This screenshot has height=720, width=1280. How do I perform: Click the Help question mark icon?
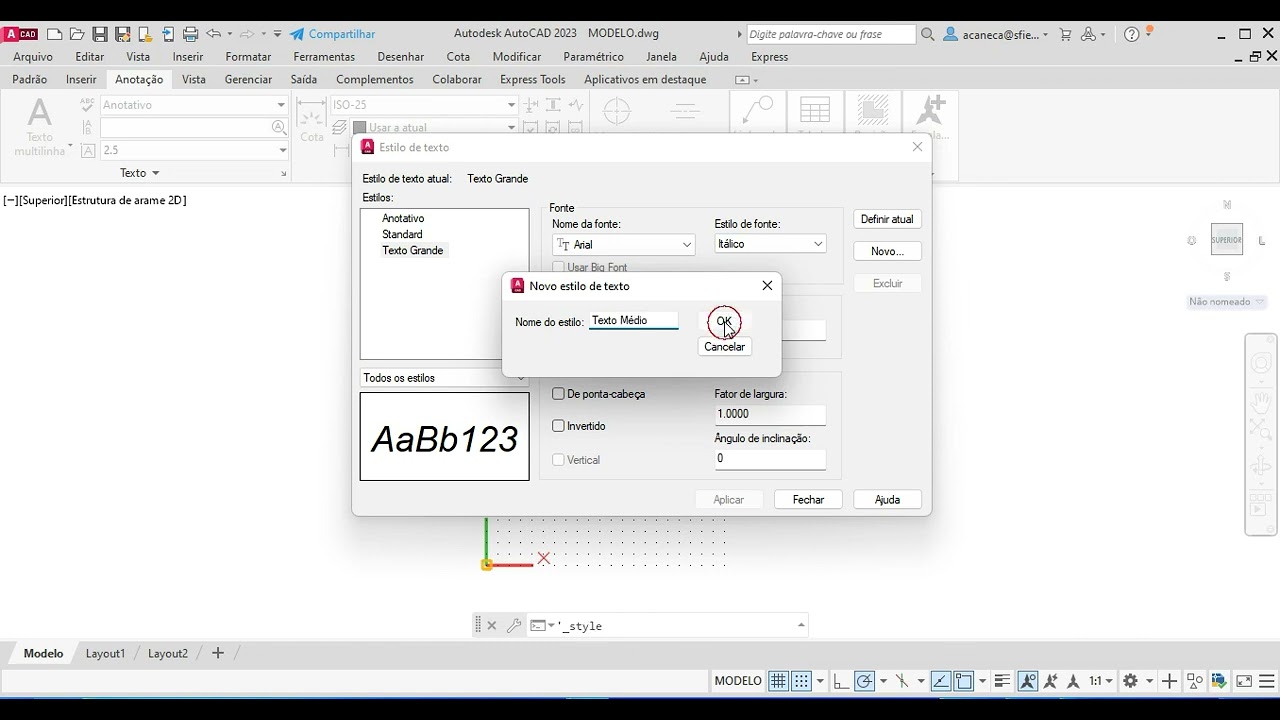click(x=1131, y=34)
